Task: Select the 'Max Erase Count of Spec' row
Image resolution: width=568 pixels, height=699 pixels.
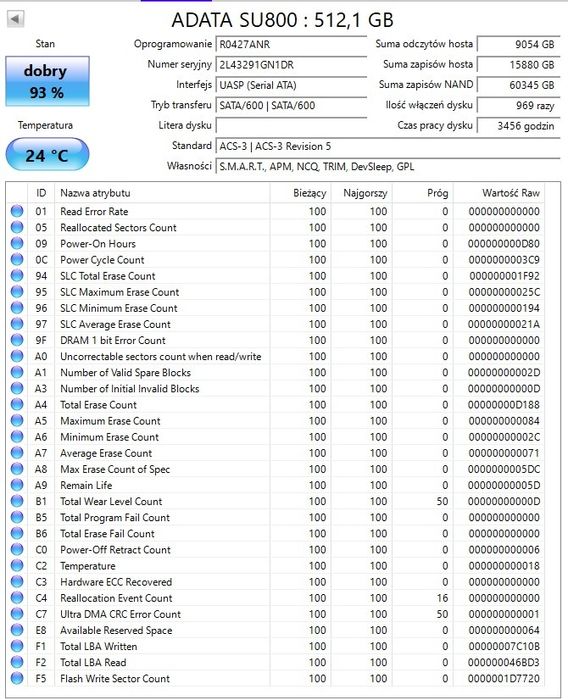Action: (x=276, y=469)
